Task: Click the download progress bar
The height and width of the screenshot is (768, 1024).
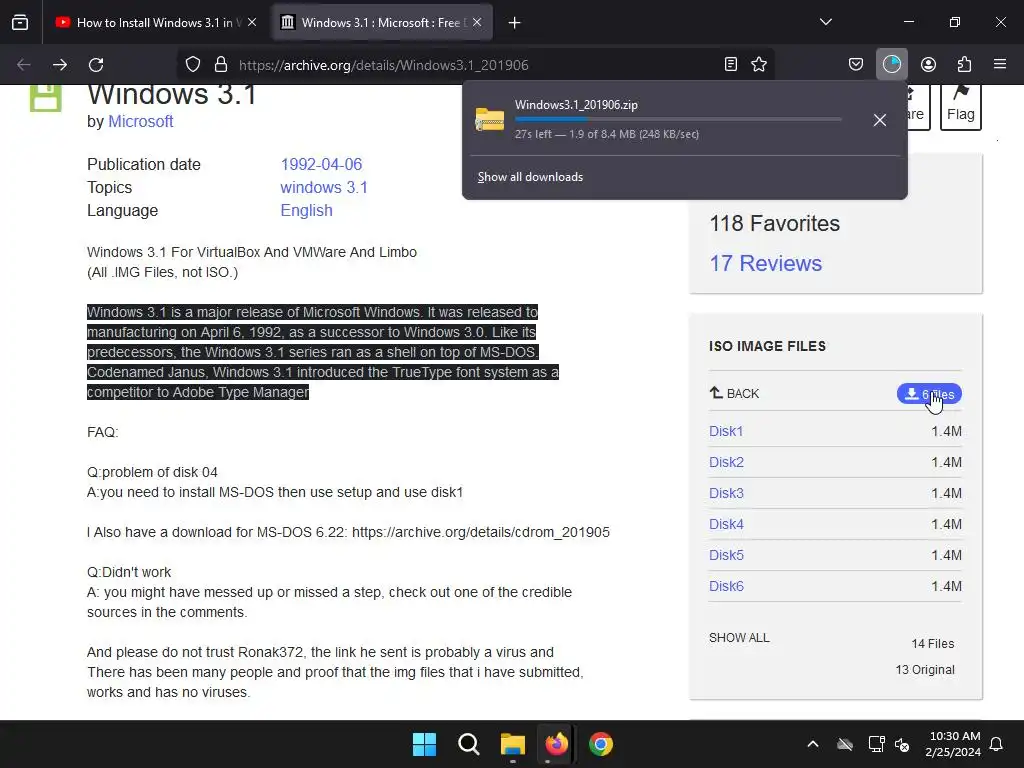Action: click(x=678, y=120)
